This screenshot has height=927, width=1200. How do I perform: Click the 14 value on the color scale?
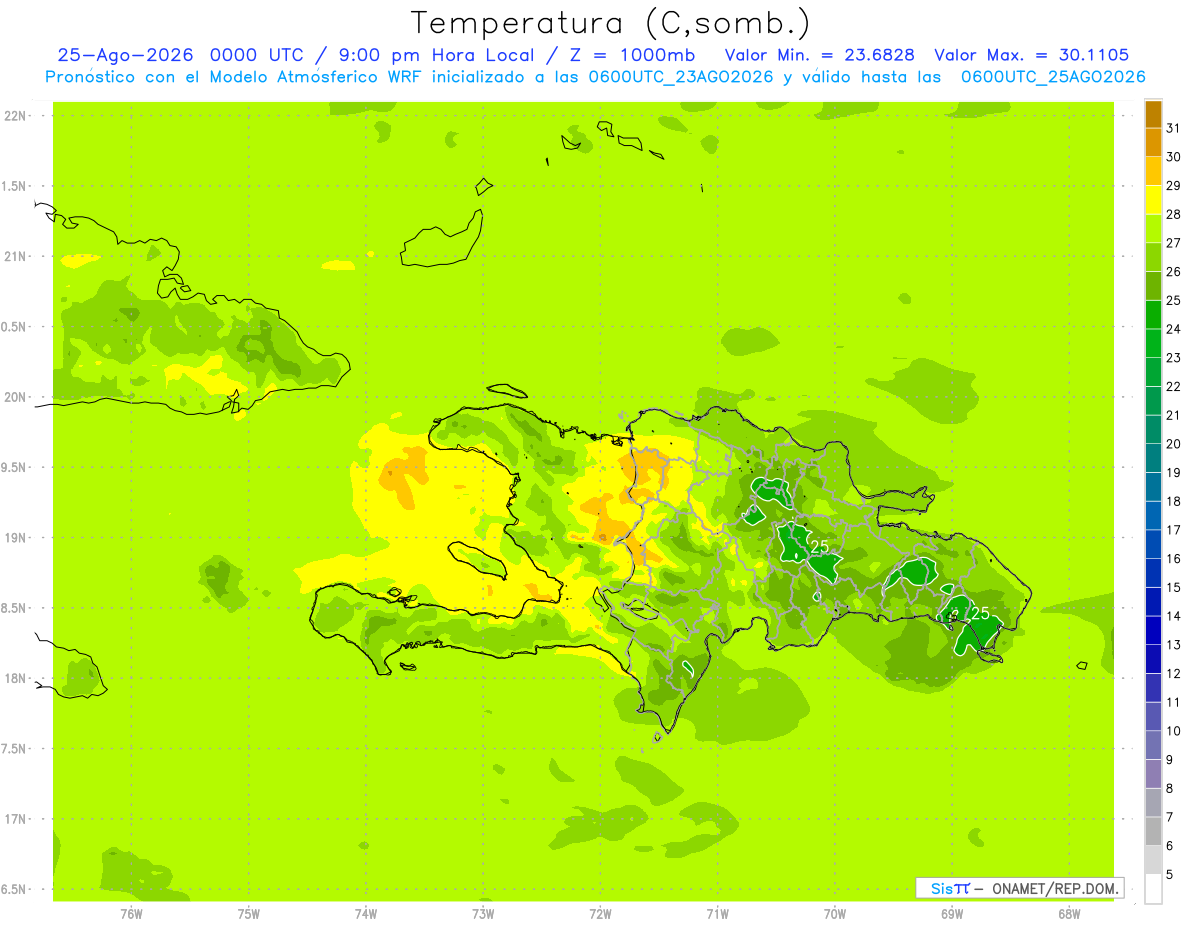[x=1174, y=616]
